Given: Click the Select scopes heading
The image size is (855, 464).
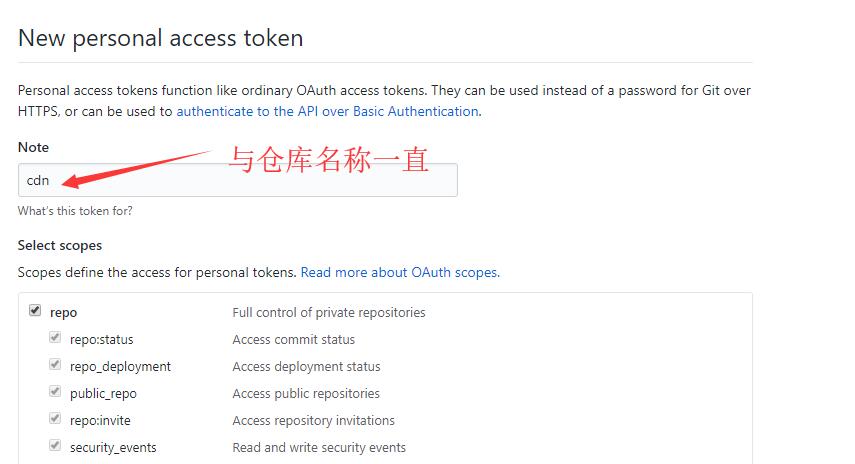Looking at the screenshot, I should click(x=60, y=245).
